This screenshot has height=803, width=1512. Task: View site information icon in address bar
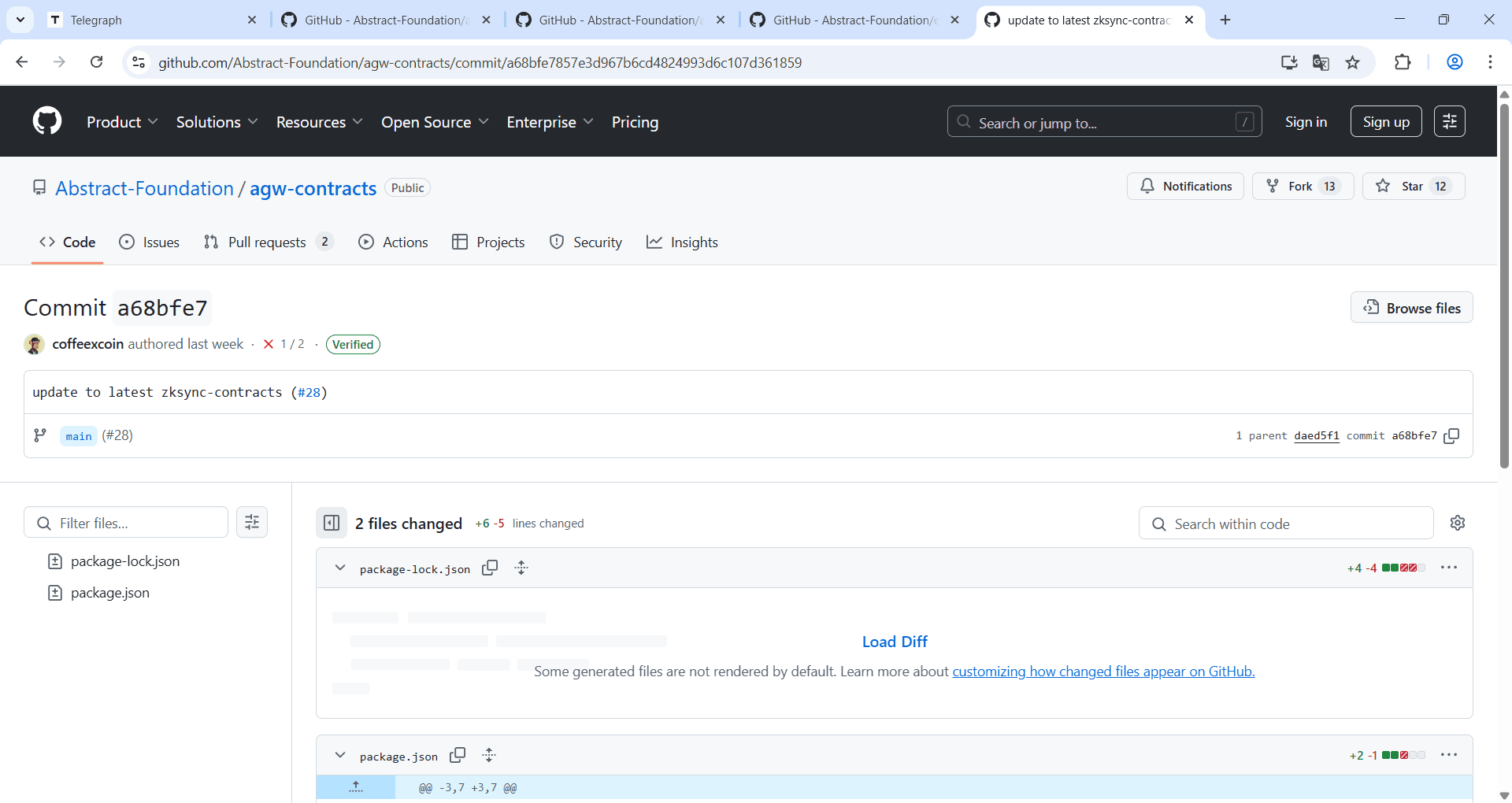[139, 62]
